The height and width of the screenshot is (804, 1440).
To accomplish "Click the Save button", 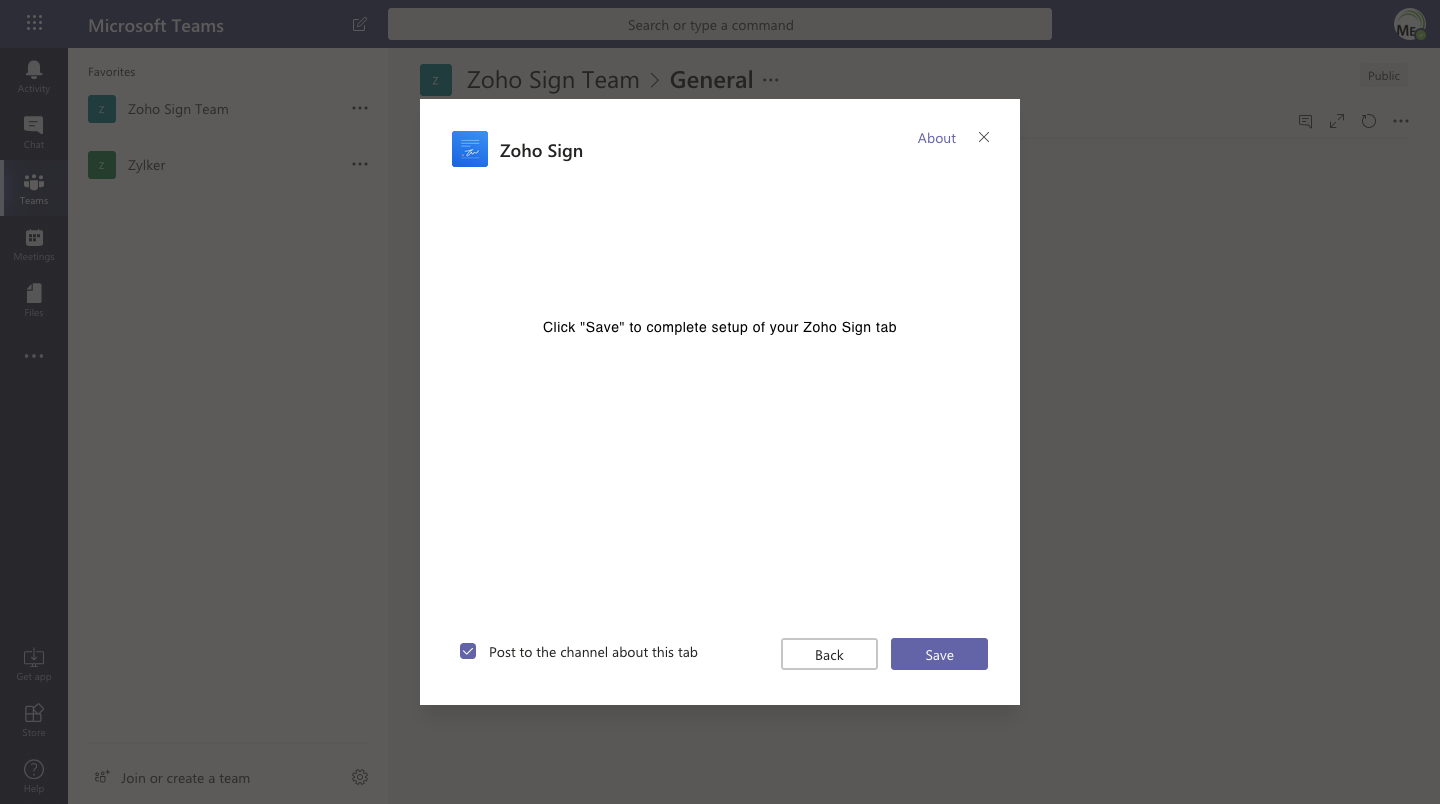I will pos(939,654).
